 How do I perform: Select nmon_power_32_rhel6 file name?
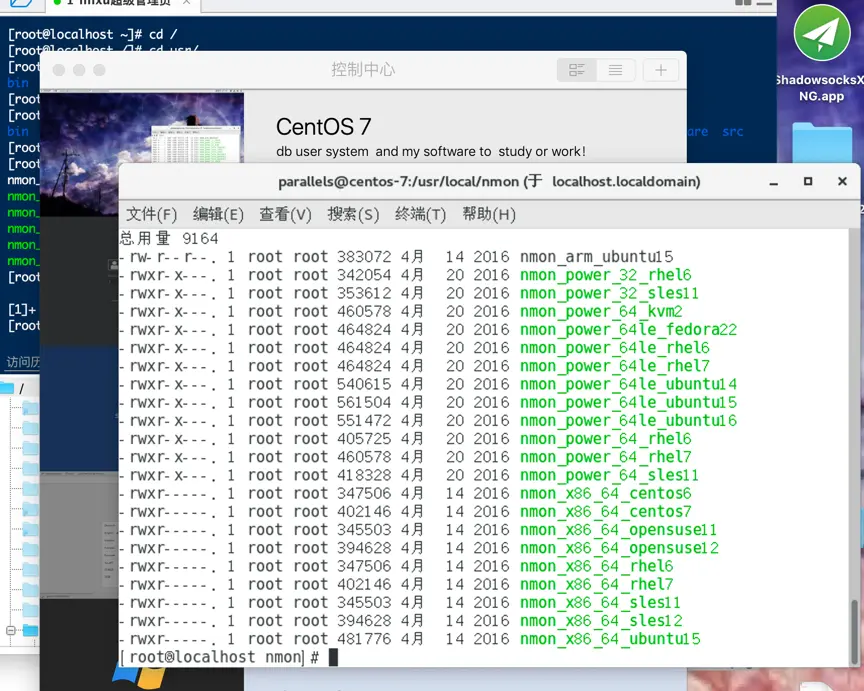(x=605, y=275)
